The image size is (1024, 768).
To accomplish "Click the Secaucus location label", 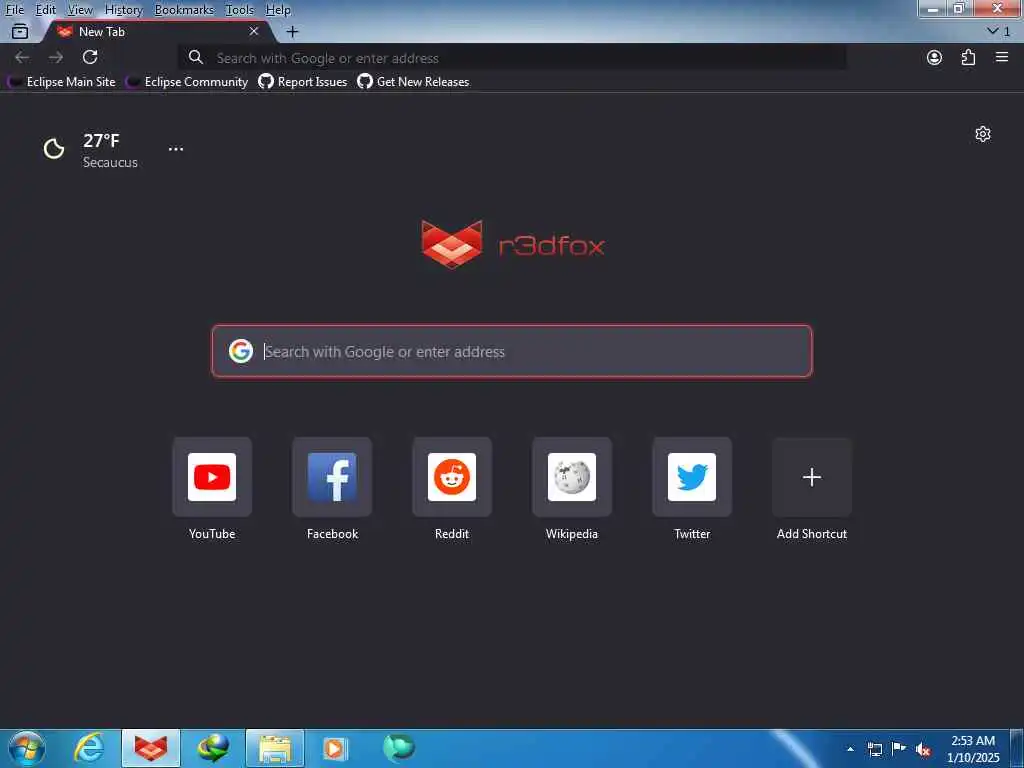I will click(110, 163).
